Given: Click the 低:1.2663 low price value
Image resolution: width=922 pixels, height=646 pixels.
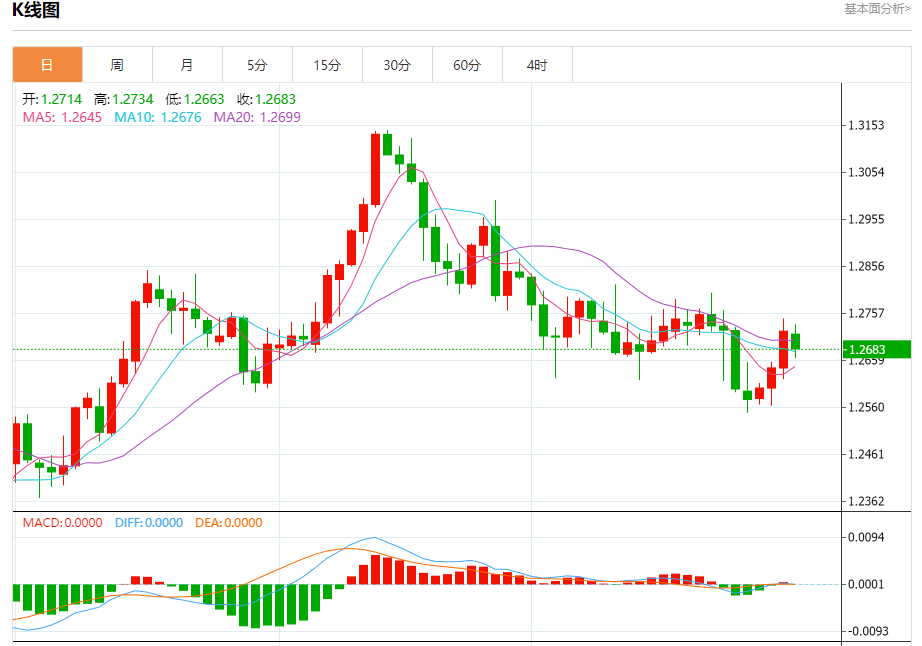Looking at the screenshot, I should [x=195, y=99].
